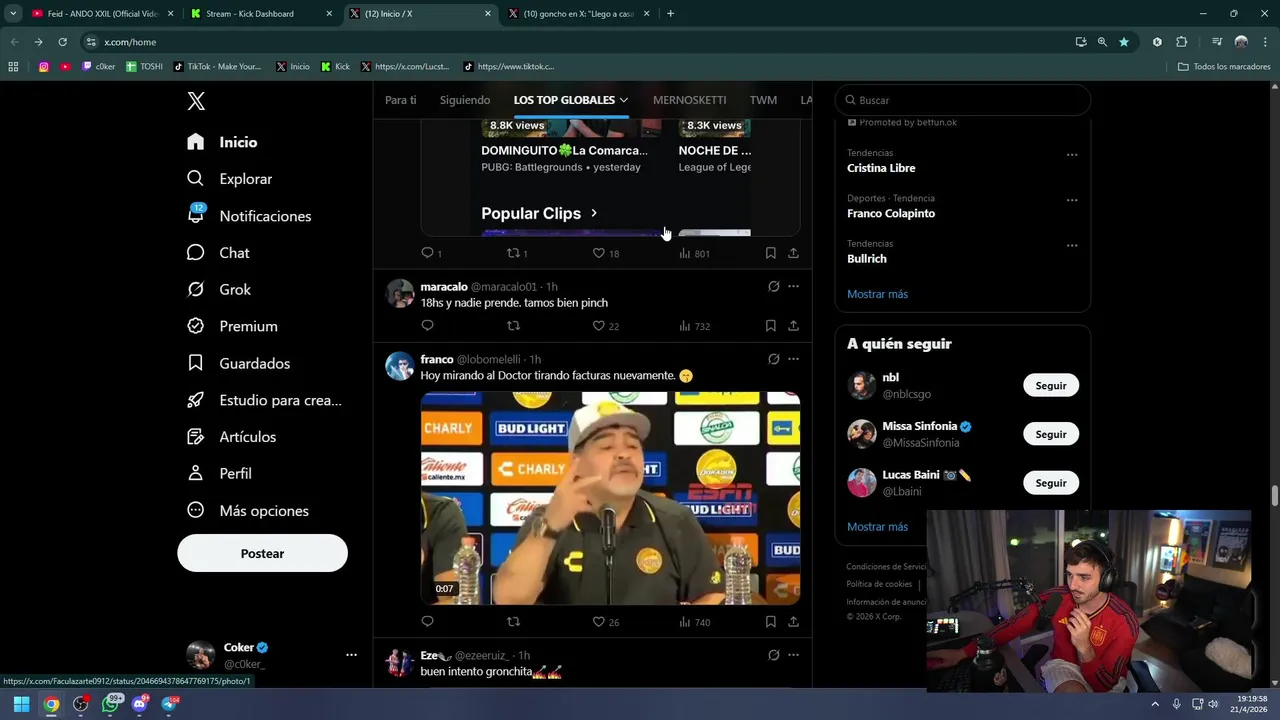Show more trends with Mostrar más
Screen dimensions: 1280x720
877,294
